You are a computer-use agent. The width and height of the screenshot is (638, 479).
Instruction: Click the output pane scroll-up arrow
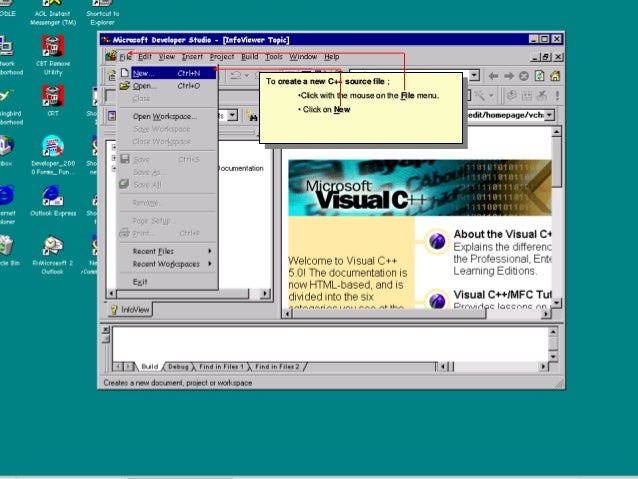point(553,332)
